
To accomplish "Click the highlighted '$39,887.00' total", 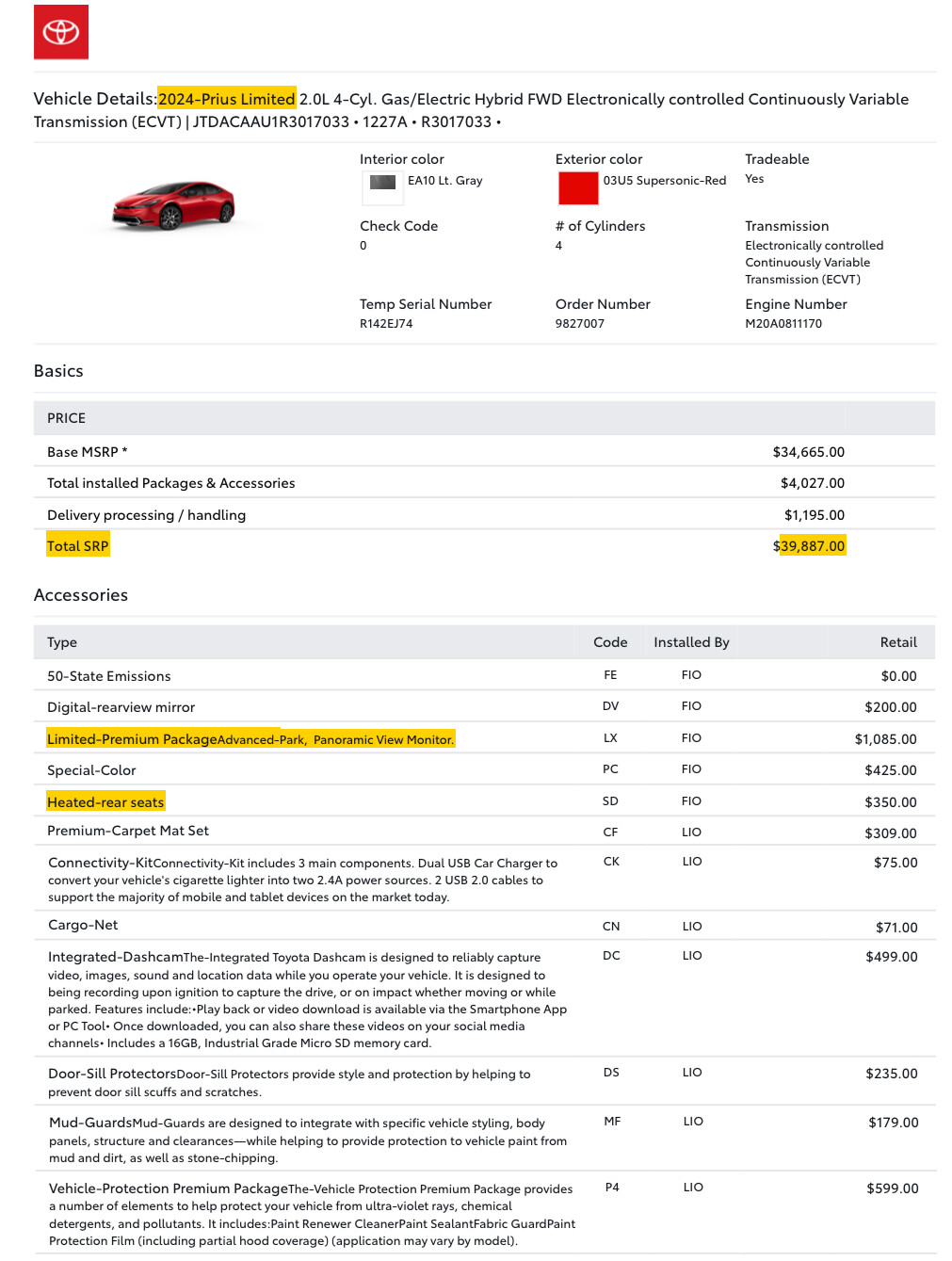I will click(809, 545).
